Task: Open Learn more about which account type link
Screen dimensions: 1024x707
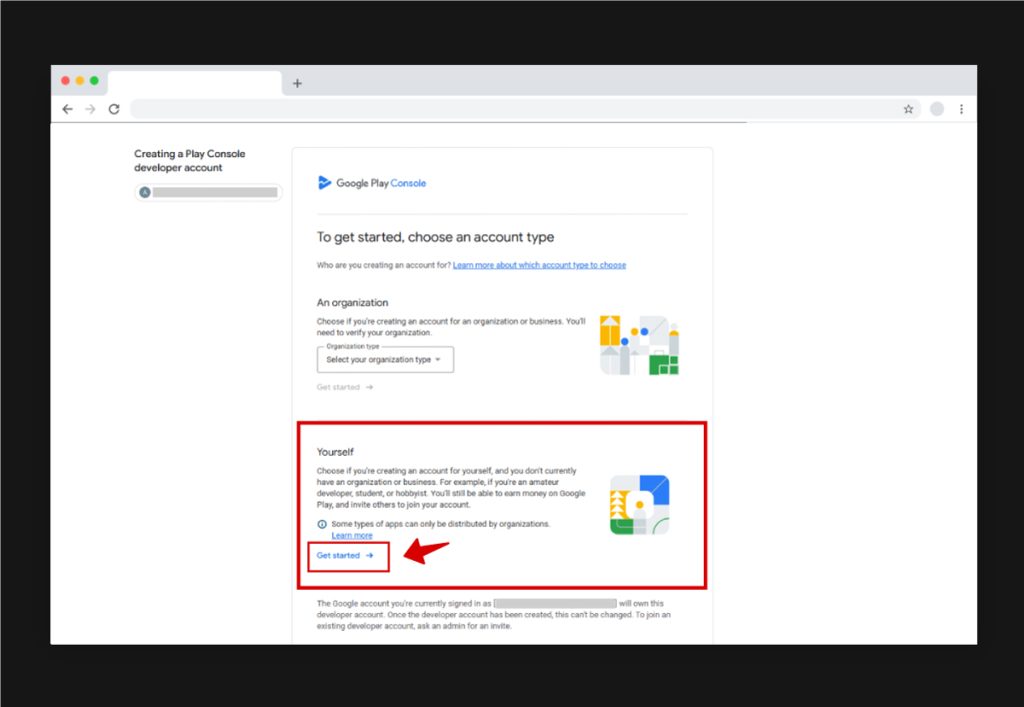Action: (x=539, y=265)
